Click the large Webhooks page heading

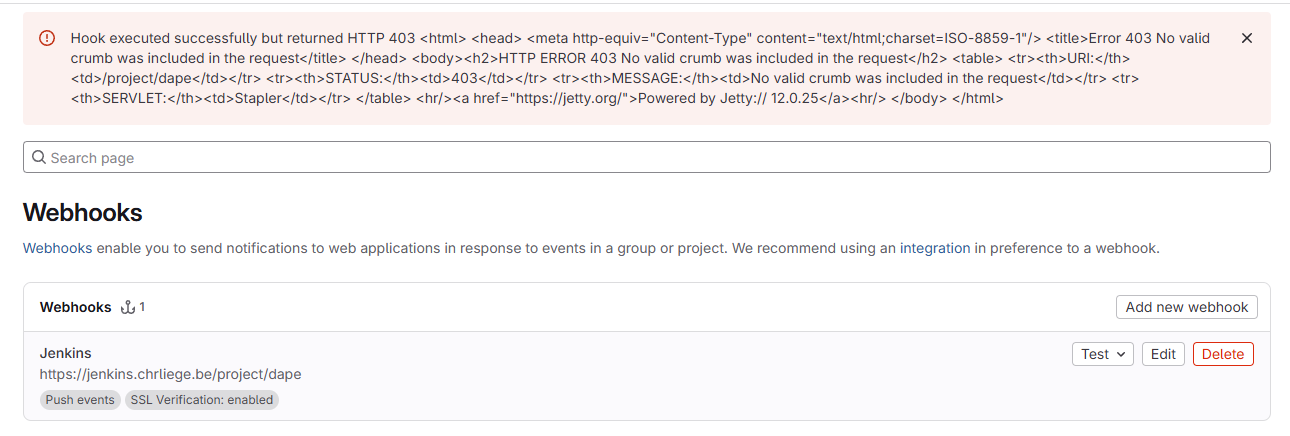(x=83, y=212)
